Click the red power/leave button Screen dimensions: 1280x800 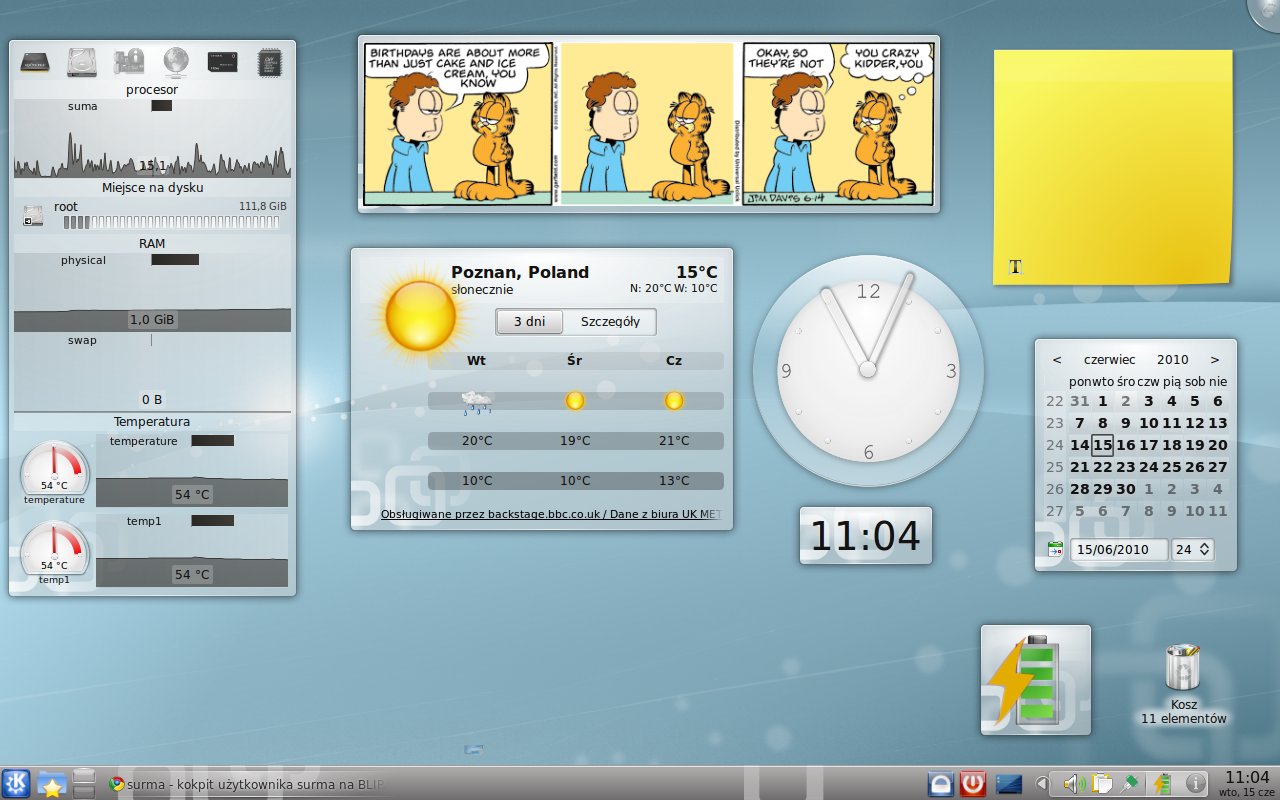click(972, 784)
